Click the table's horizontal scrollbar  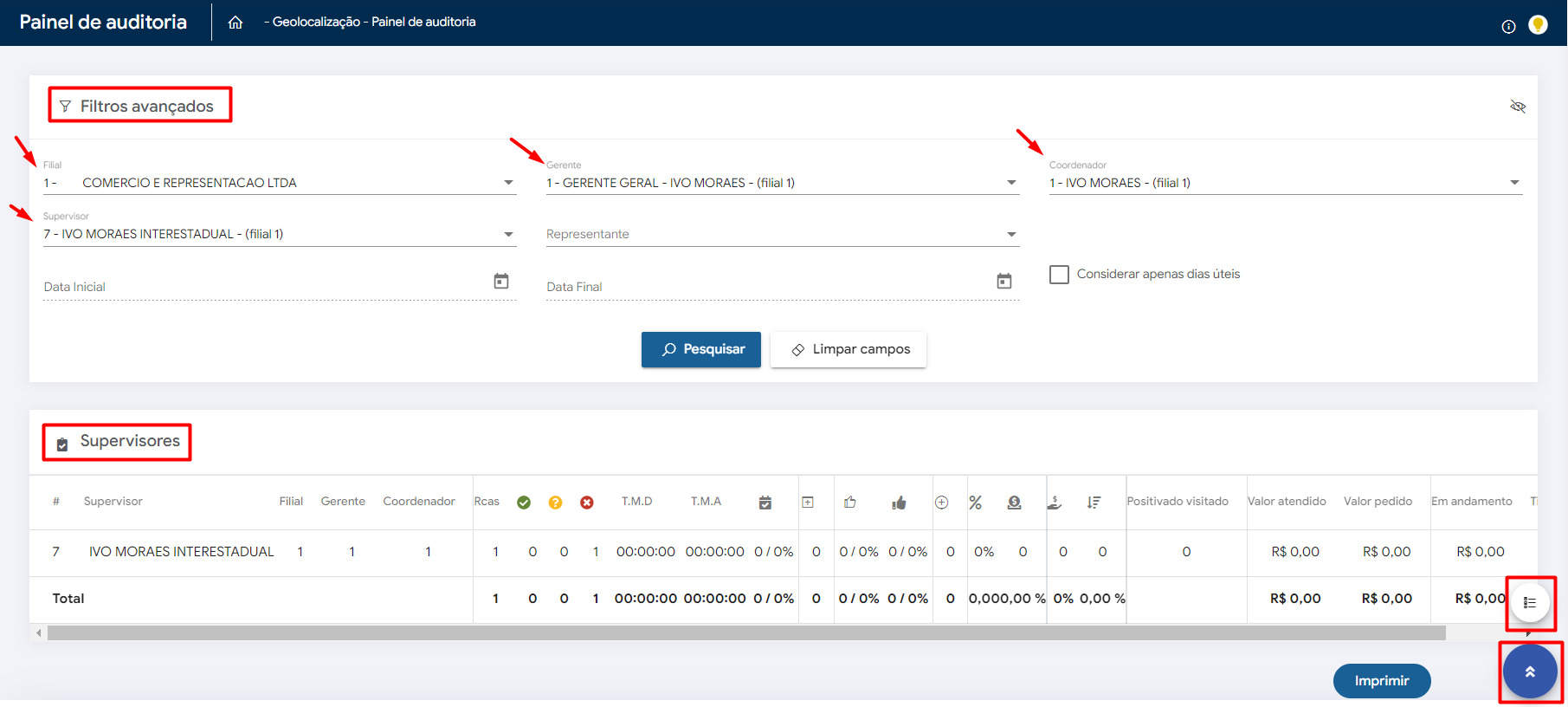point(745,633)
